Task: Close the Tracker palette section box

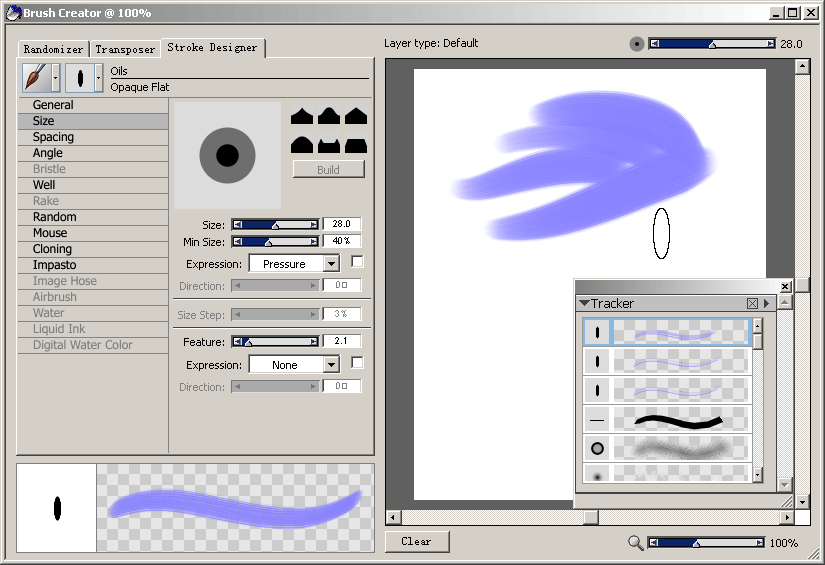Action: click(x=752, y=304)
